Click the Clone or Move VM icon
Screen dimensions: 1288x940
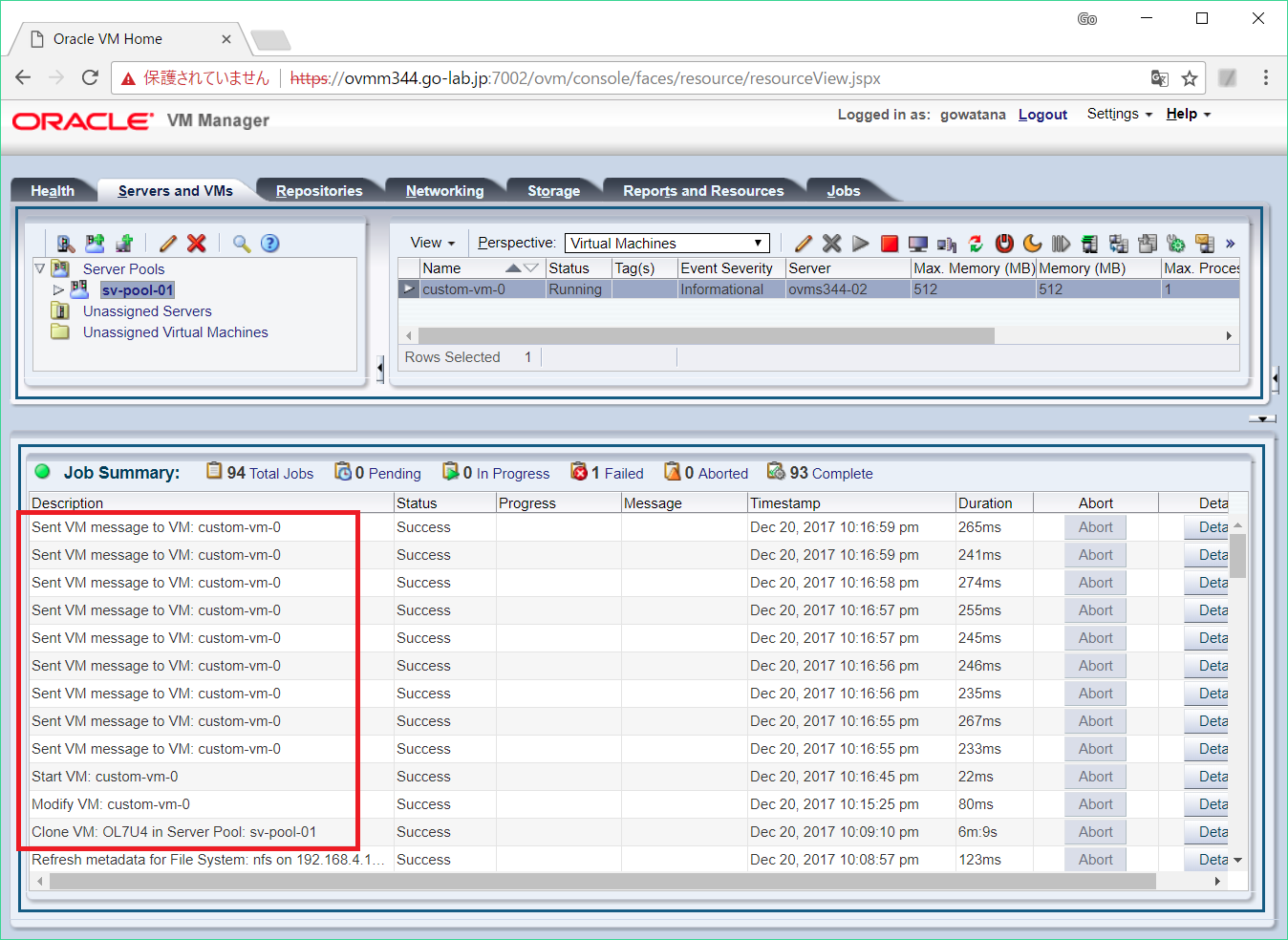coord(1119,244)
